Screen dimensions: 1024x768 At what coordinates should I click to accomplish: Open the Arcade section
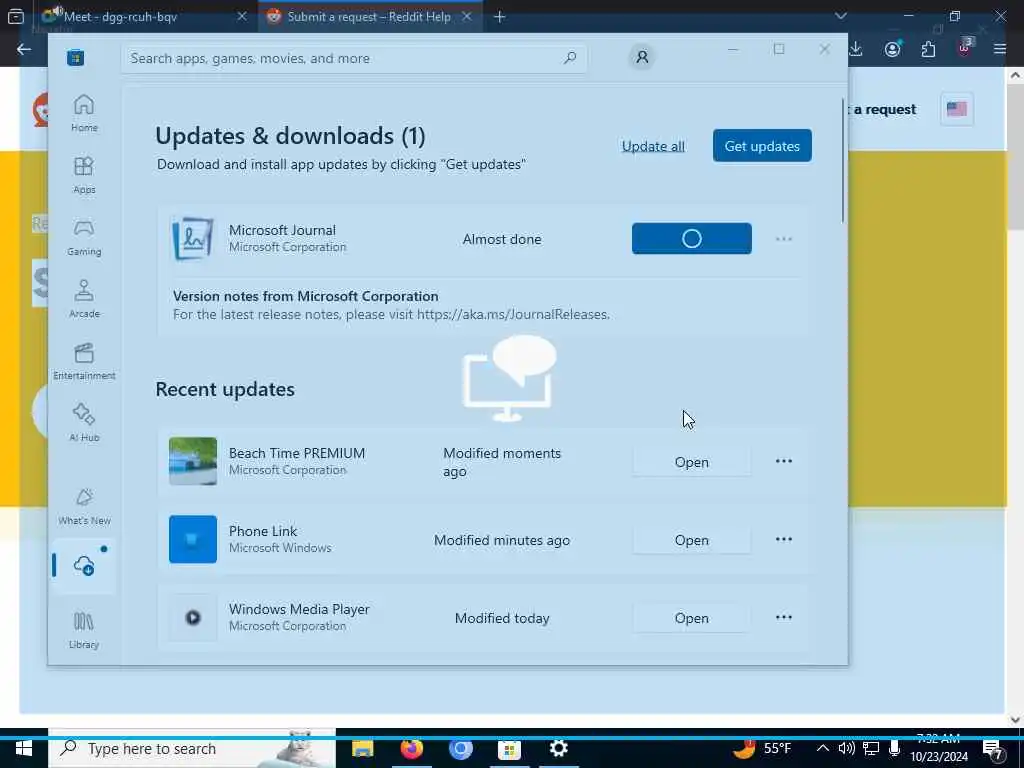(x=84, y=299)
